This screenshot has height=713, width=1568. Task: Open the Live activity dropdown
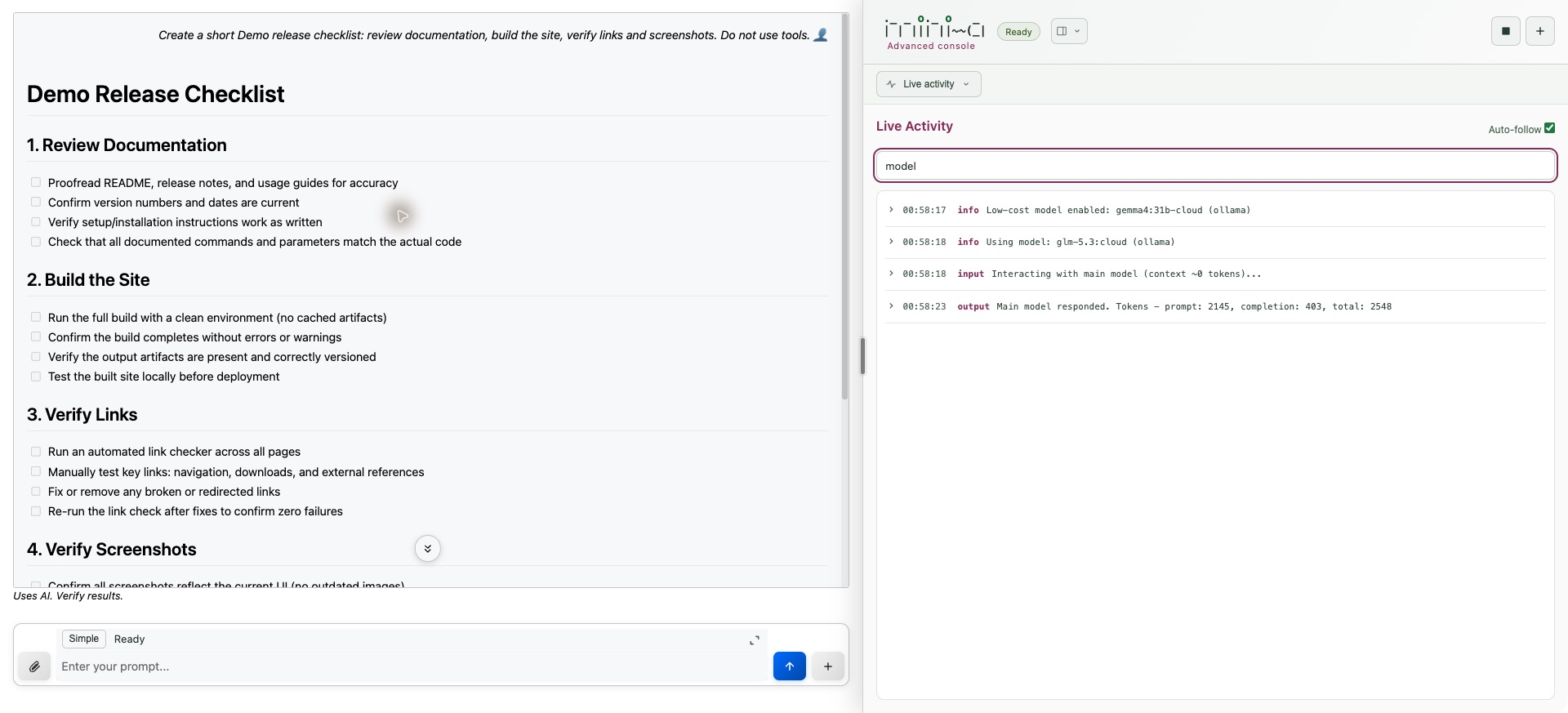click(x=929, y=84)
